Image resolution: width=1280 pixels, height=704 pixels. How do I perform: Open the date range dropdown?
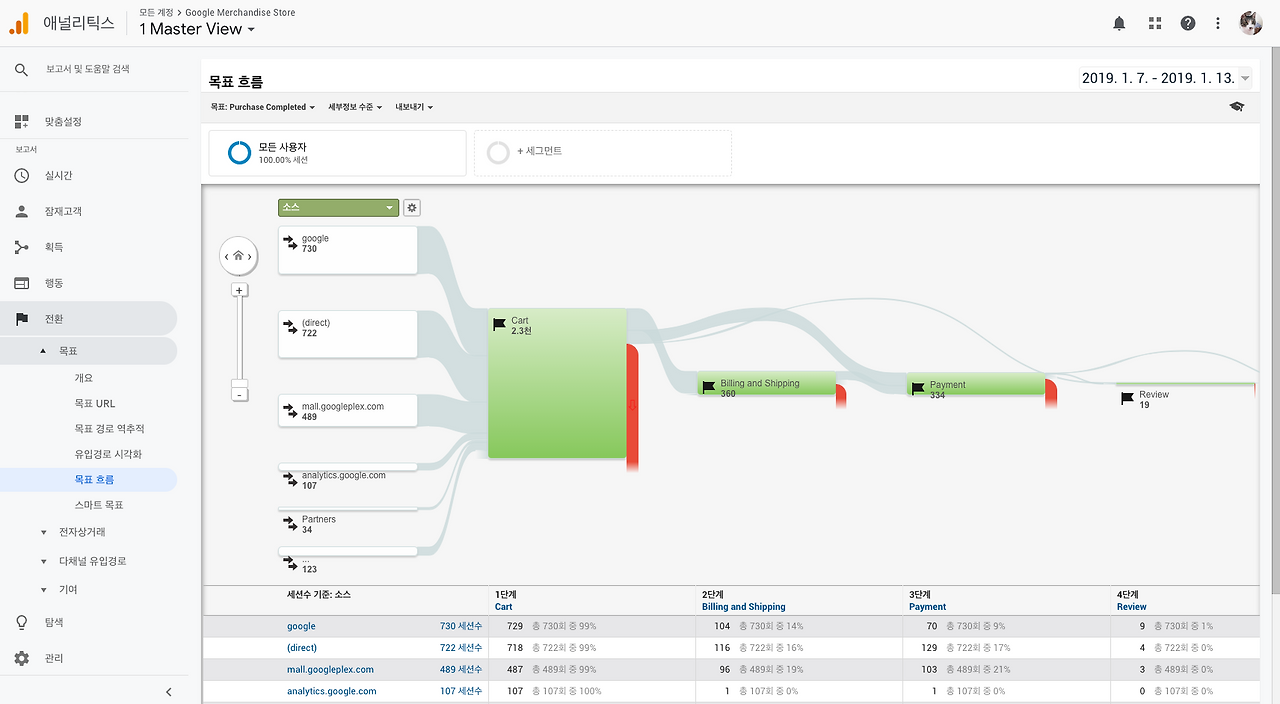(x=1166, y=78)
